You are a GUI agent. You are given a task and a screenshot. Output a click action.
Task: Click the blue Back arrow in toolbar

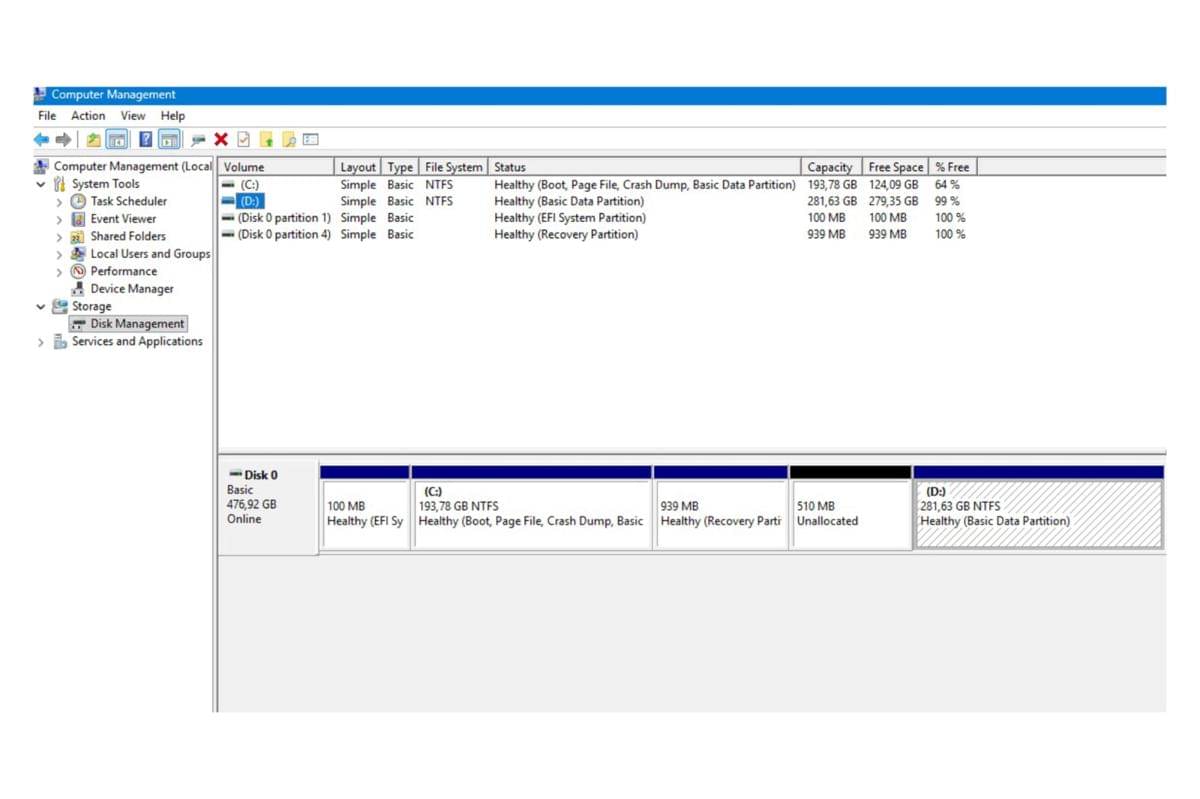(x=41, y=140)
